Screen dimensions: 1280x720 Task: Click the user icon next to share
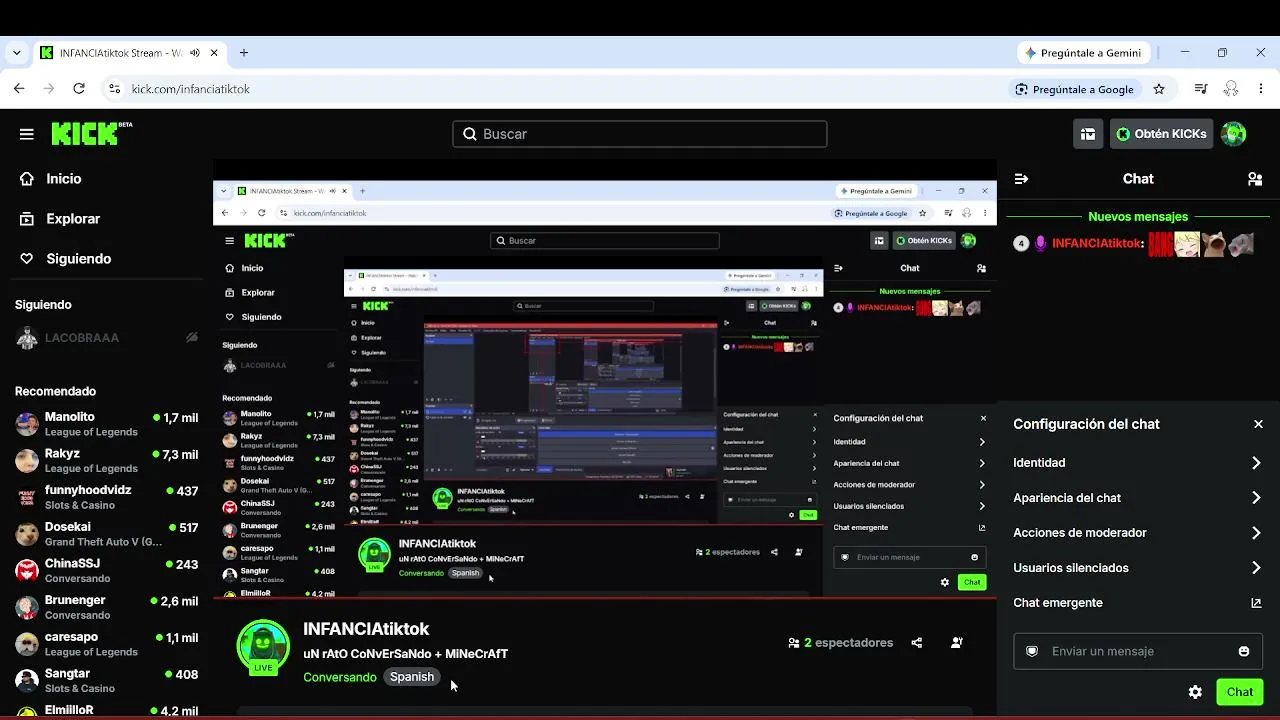957,643
